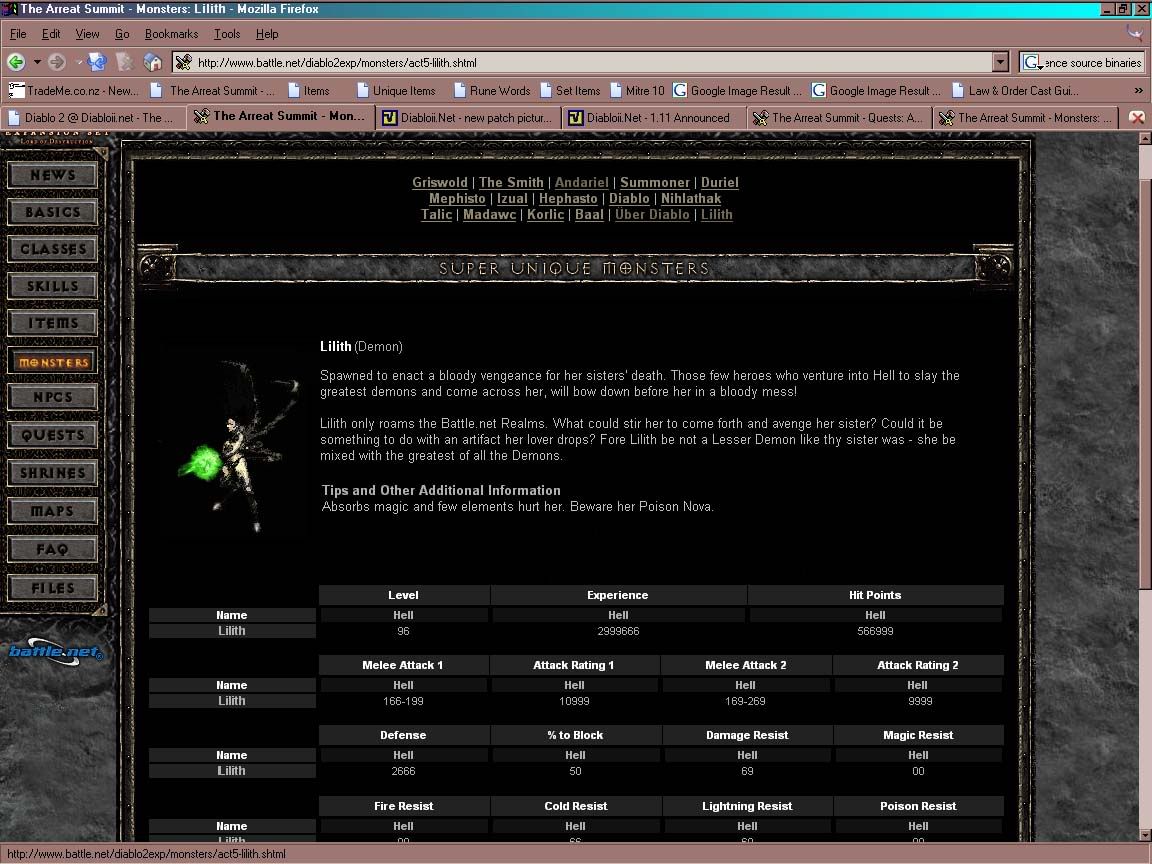Click the search box with 'source binaries'
Screen dimensions: 1152x864
[x=1093, y=62]
